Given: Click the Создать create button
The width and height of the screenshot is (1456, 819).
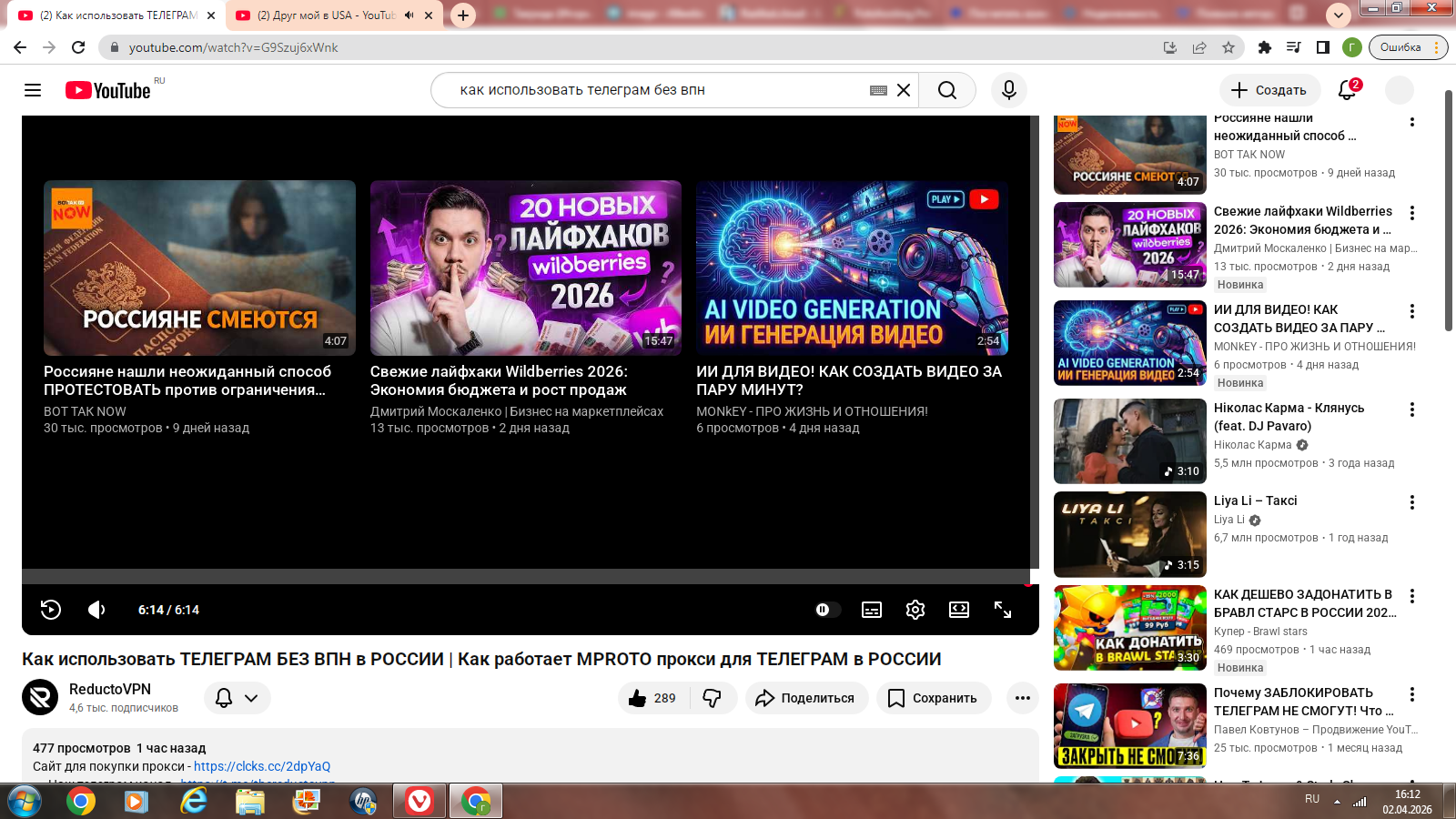Looking at the screenshot, I should click(1269, 90).
